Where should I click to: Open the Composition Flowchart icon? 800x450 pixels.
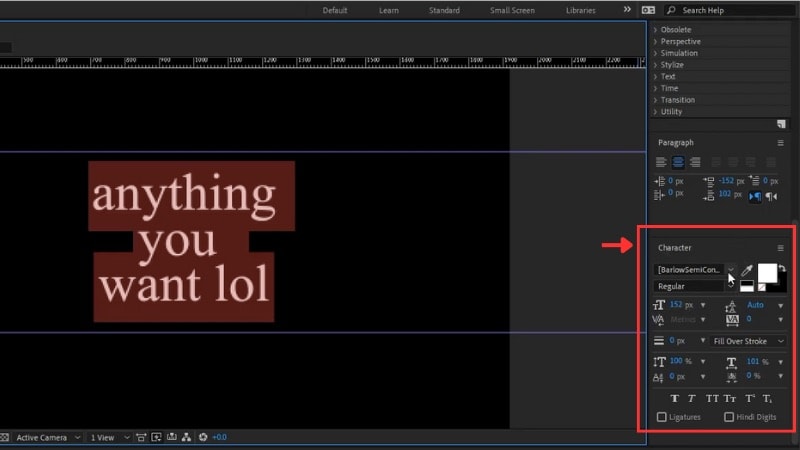[x=187, y=437]
